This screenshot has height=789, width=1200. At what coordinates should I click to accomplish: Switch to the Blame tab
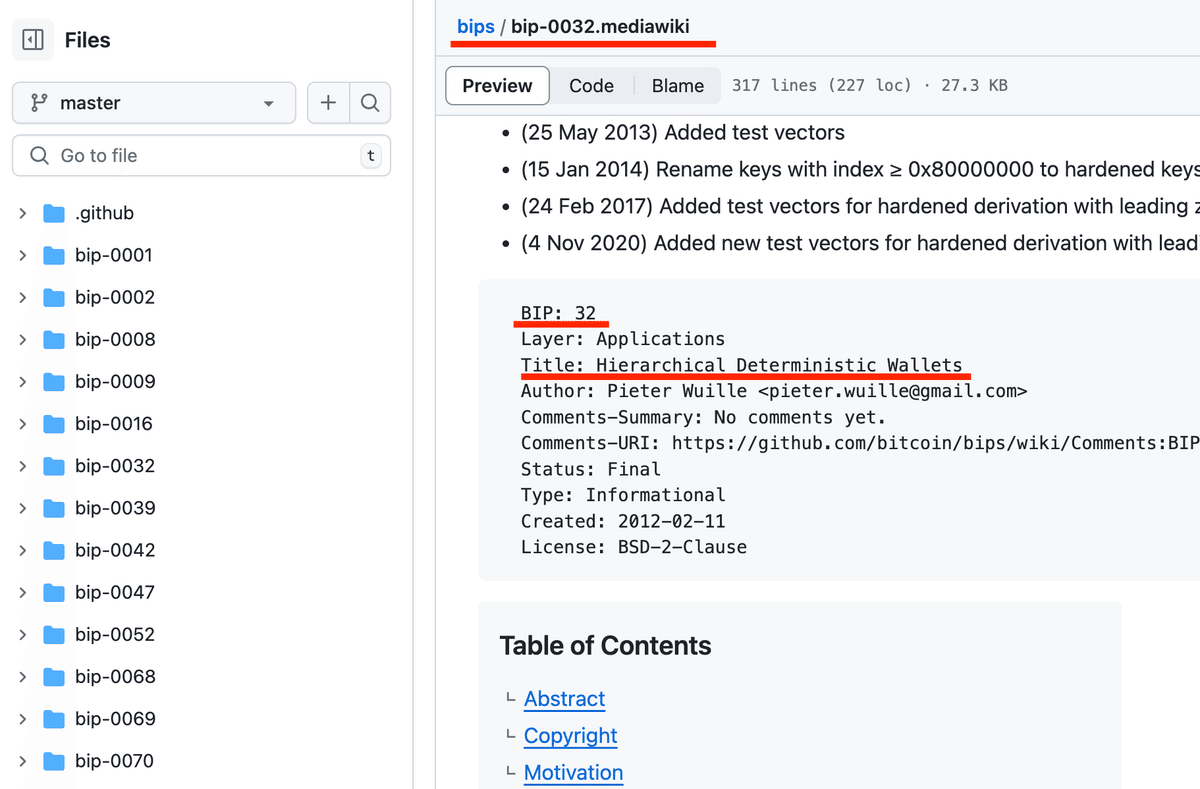point(677,86)
